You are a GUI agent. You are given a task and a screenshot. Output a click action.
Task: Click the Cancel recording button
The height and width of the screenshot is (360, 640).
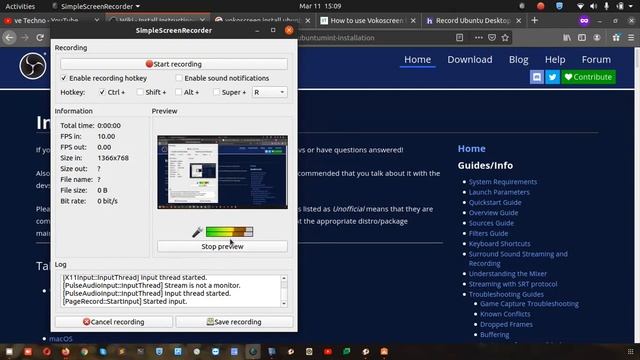point(113,322)
